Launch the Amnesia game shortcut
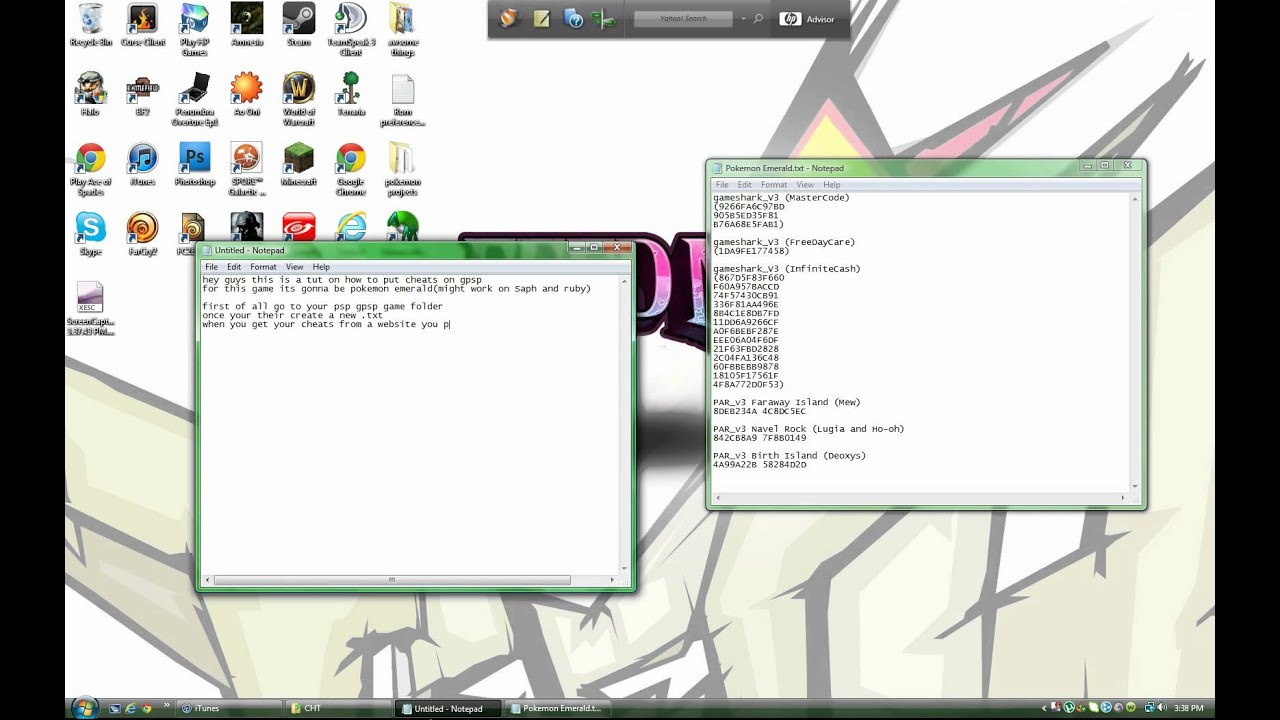This screenshot has width=1280, height=720. click(x=247, y=25)
